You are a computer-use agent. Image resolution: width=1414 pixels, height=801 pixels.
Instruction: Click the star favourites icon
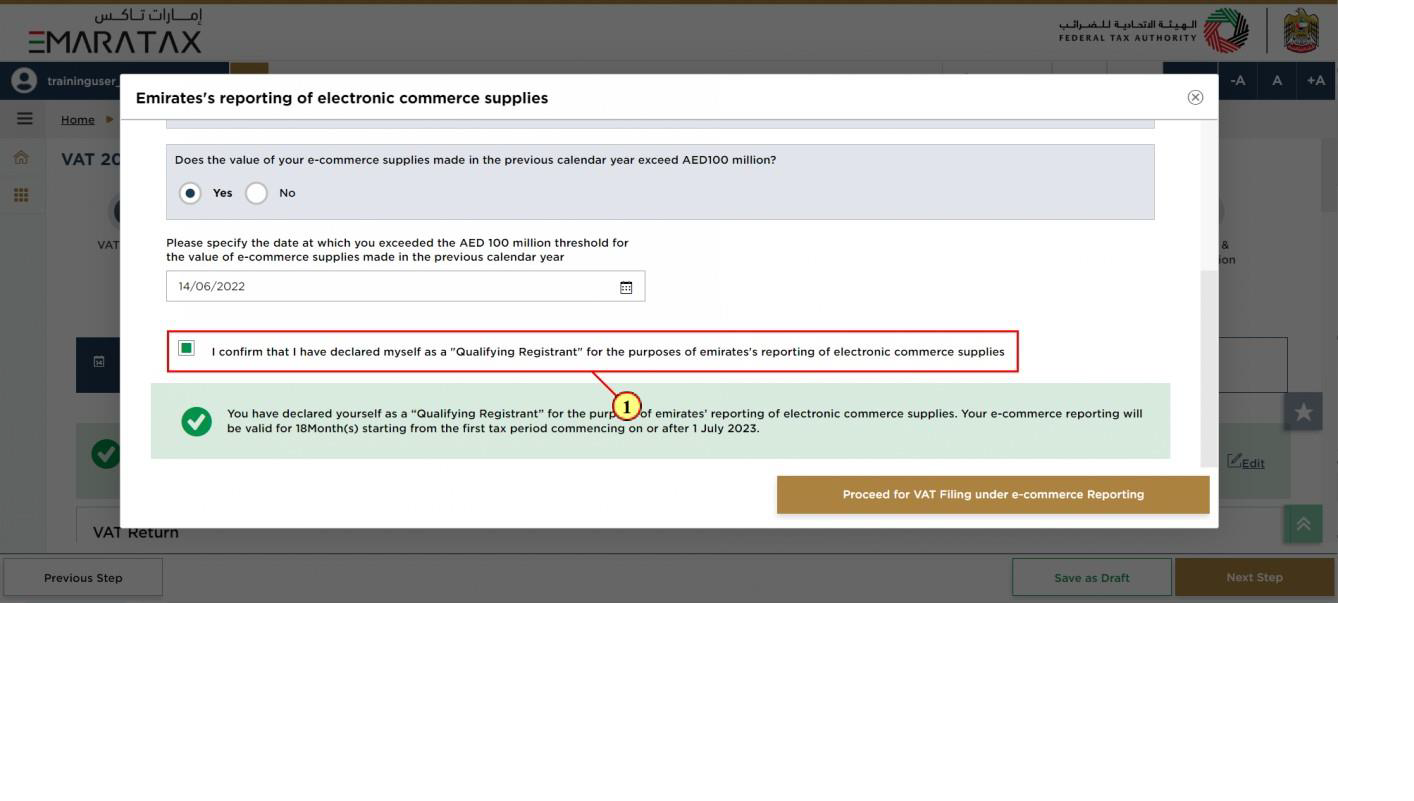pos(1303,412)
